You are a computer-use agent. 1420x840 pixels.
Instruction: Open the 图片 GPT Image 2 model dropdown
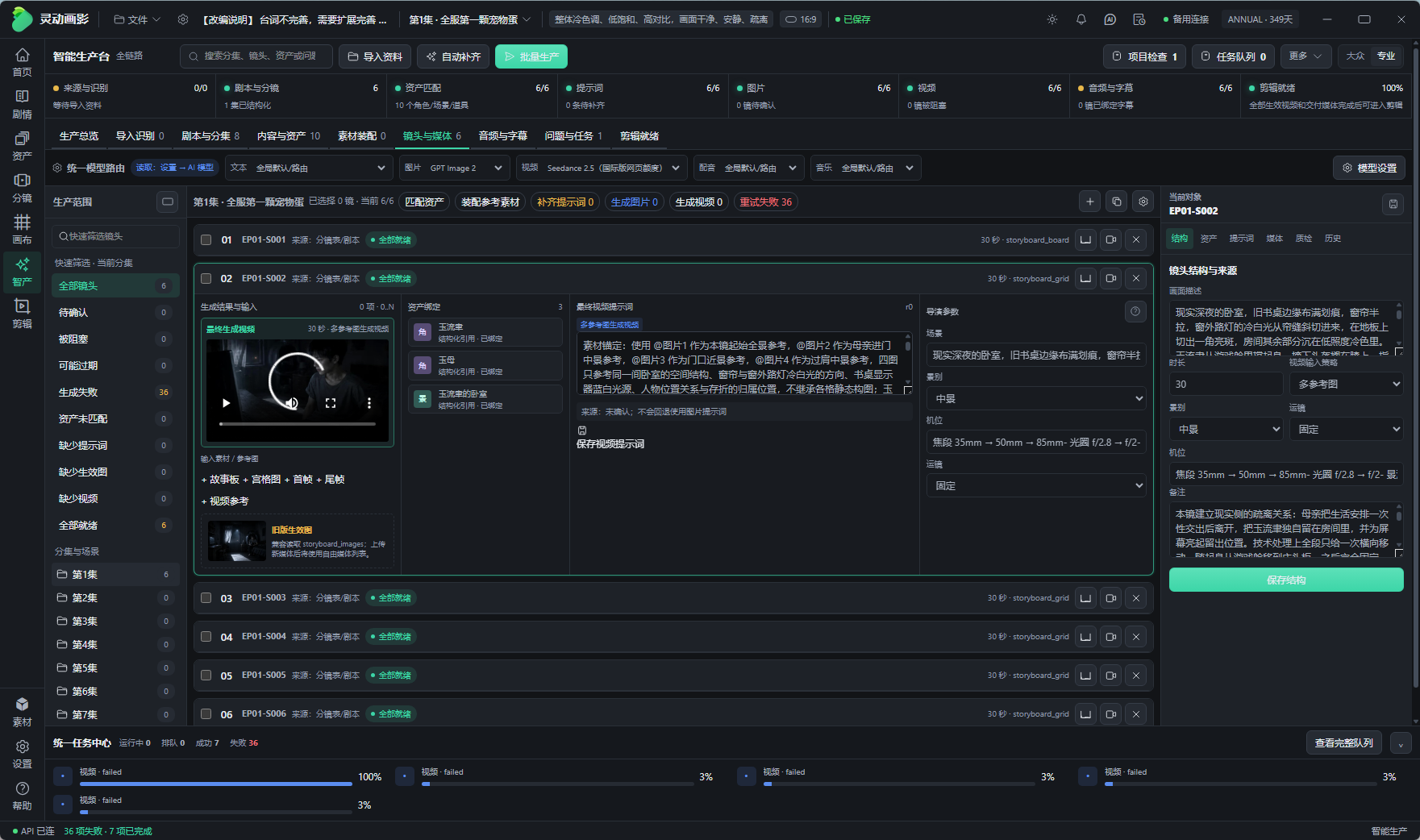click(454, 168)
